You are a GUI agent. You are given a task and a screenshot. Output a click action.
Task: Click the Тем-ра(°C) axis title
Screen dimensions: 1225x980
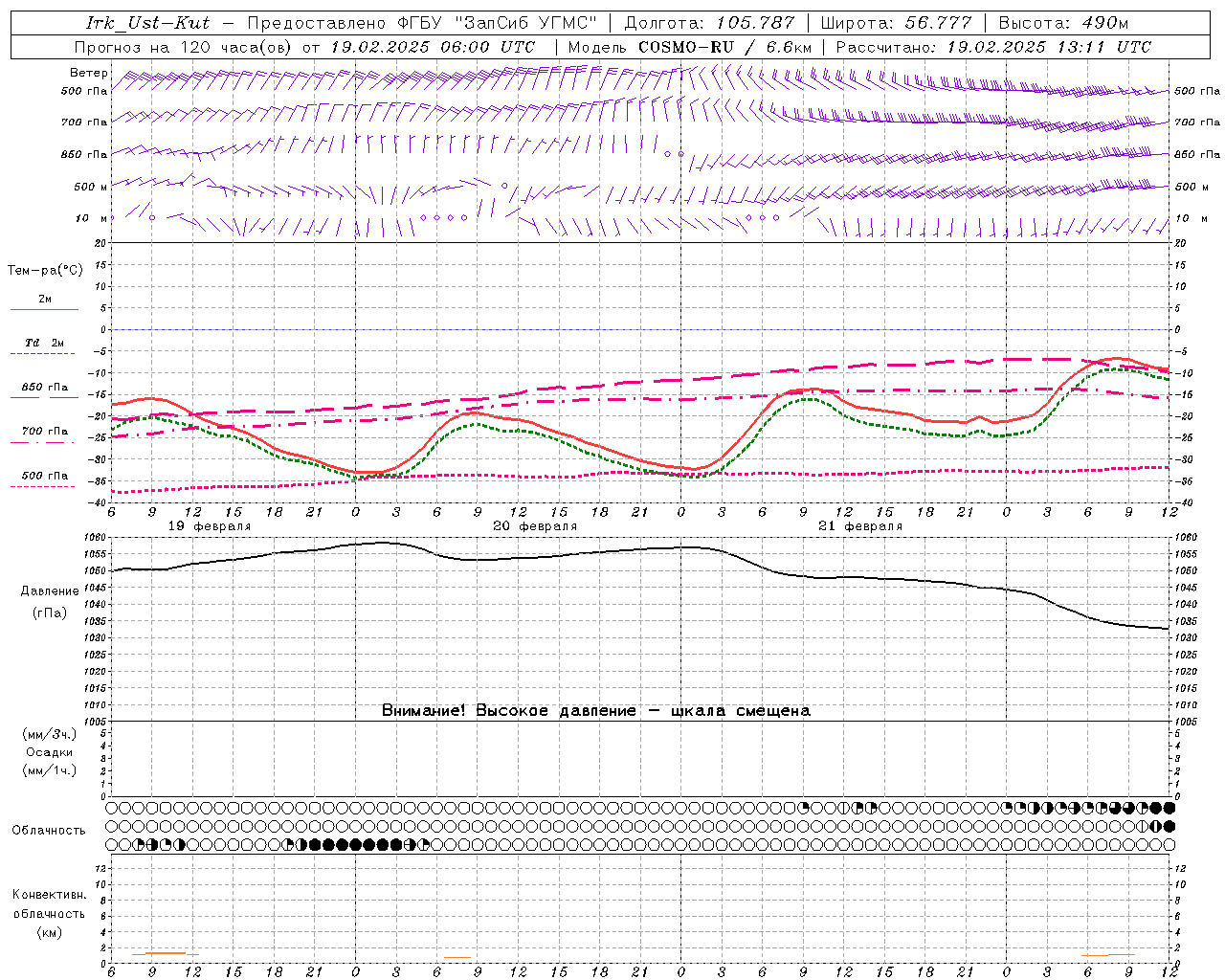tap(46, 271)
